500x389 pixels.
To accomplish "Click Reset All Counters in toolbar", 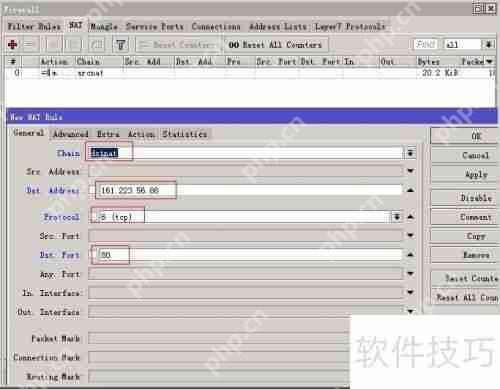I will point(275,45).
